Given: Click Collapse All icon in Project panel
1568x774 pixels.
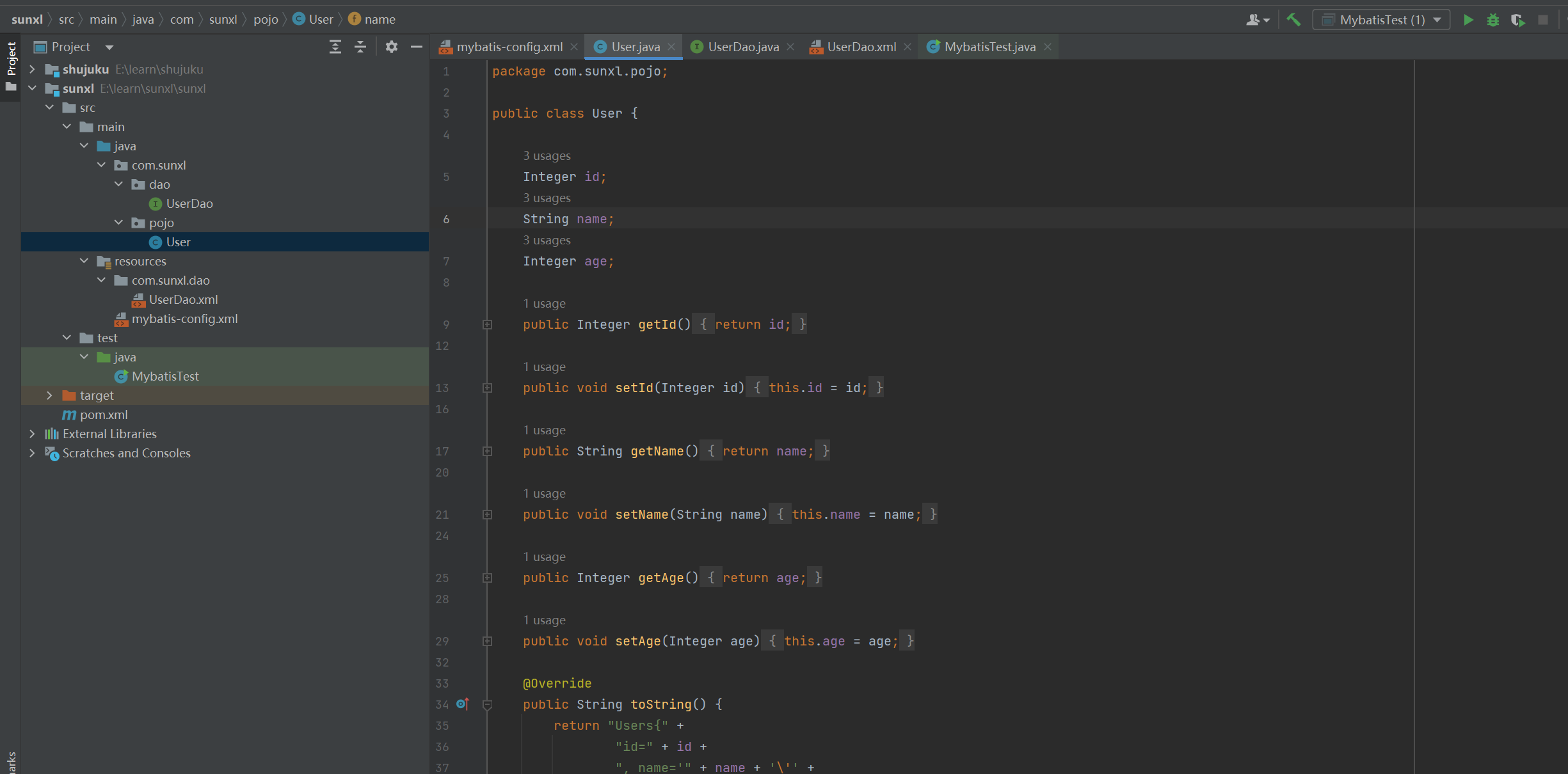Looking at the screenshot, I should tap(360, 47).
